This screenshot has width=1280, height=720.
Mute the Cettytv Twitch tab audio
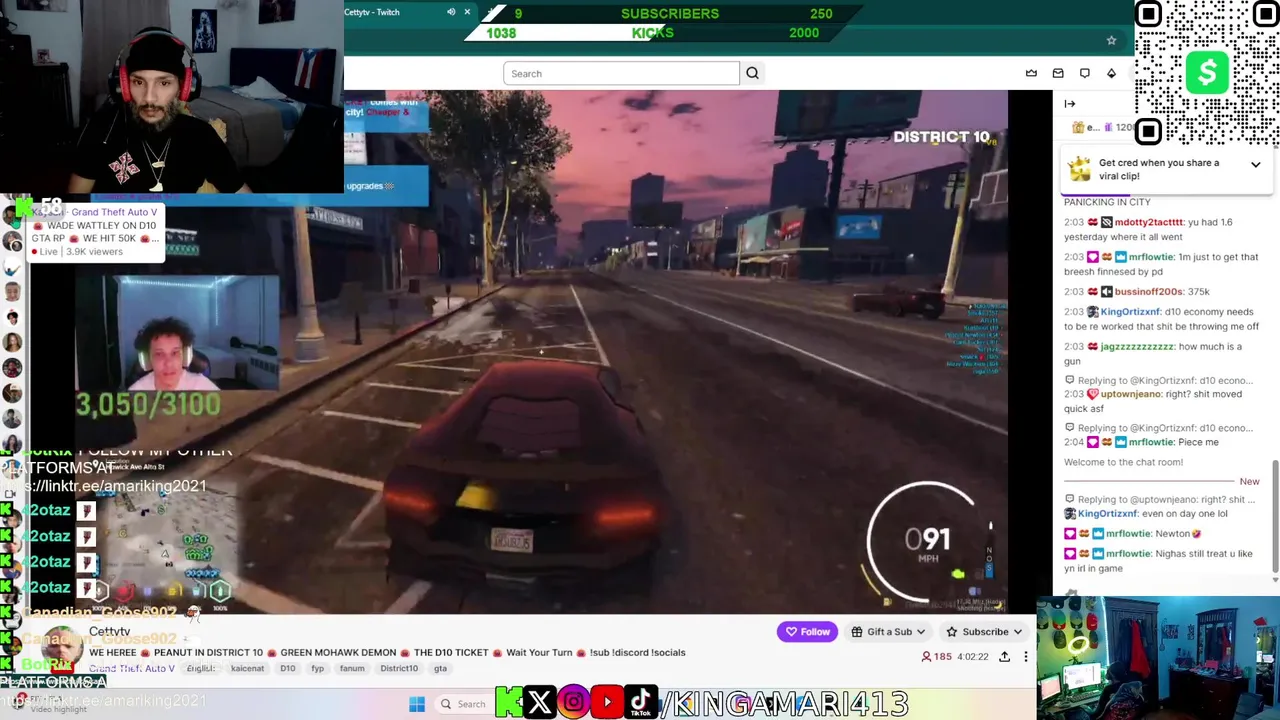451,12
